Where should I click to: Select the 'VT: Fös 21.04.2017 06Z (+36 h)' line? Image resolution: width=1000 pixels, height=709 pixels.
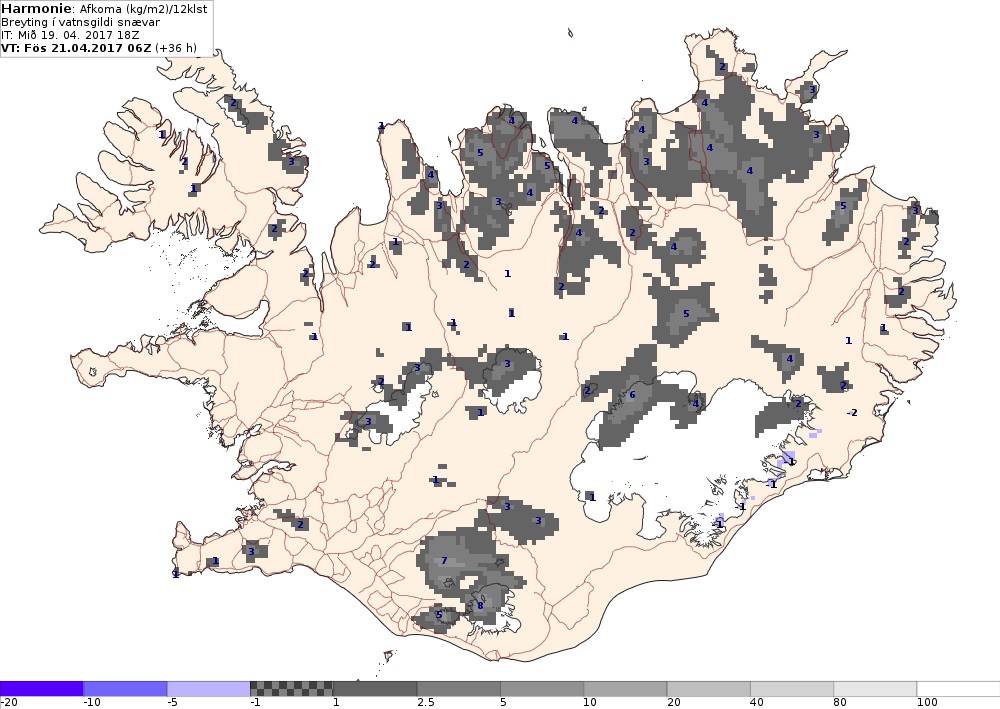(99, 48)
